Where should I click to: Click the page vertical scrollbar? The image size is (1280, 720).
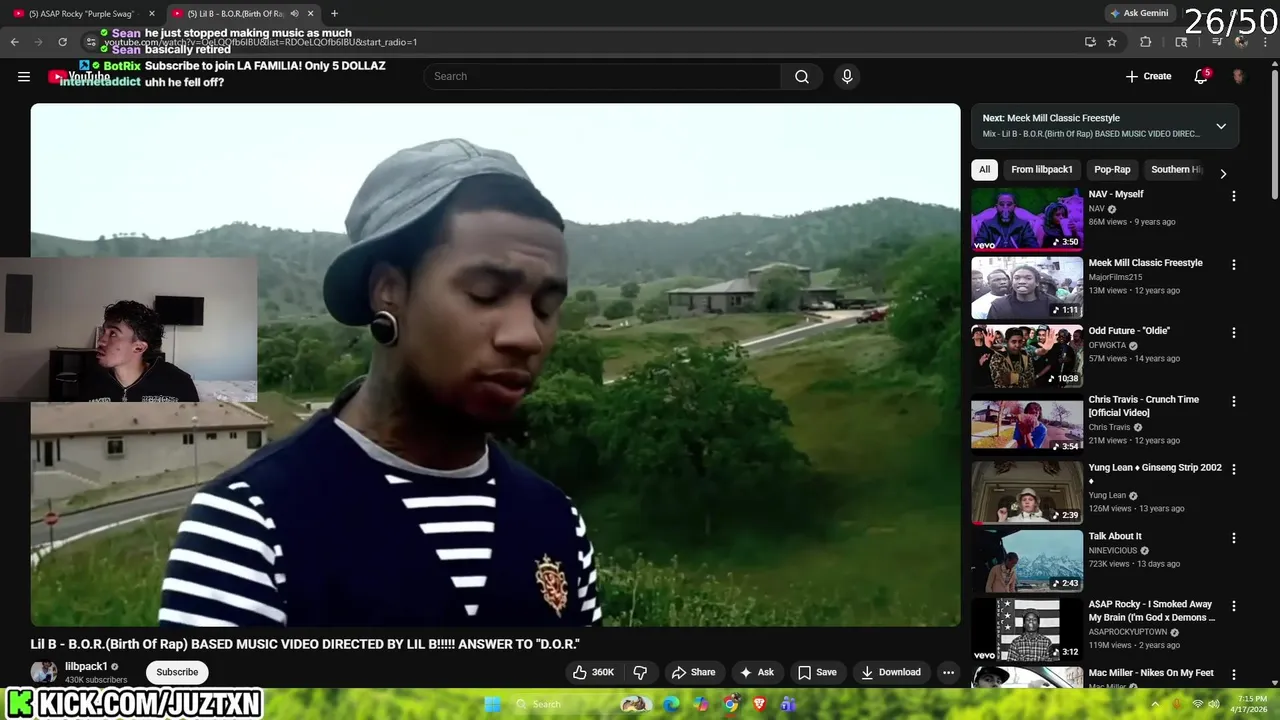pos(1274,130)
